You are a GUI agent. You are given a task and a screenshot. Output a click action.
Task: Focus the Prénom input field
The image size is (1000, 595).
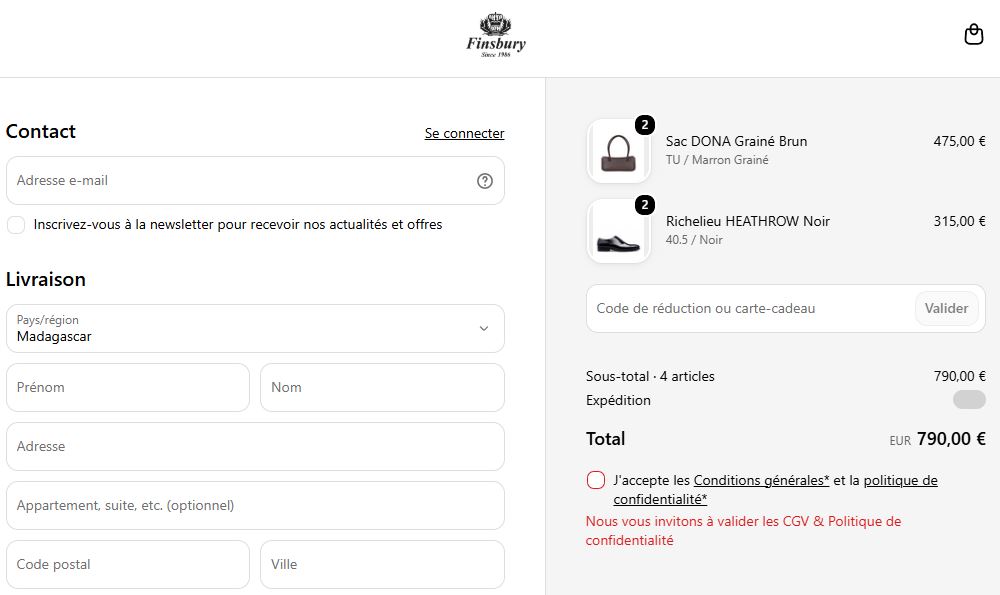pos(128,388)
